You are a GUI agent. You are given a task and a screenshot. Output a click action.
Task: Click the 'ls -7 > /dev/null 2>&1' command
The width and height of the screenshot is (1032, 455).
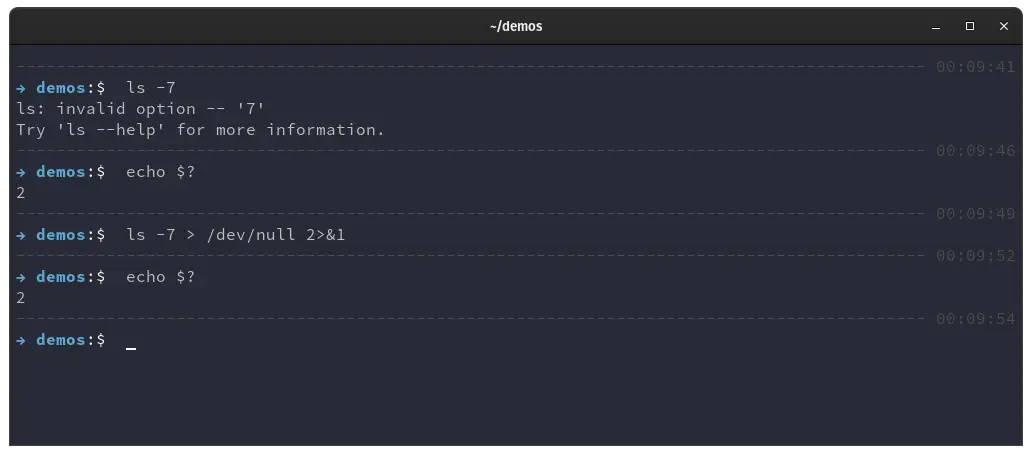(235, 235)
